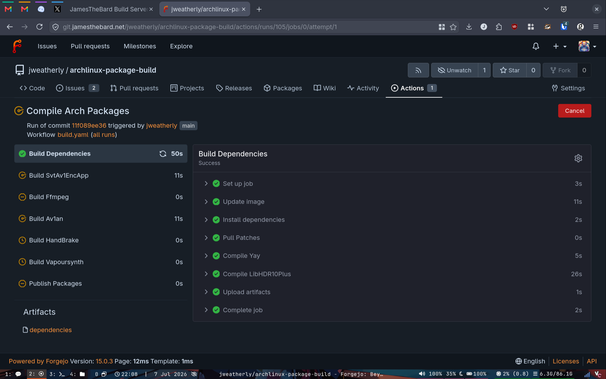
Task: Open repository Settings
Action: [568, 88]
